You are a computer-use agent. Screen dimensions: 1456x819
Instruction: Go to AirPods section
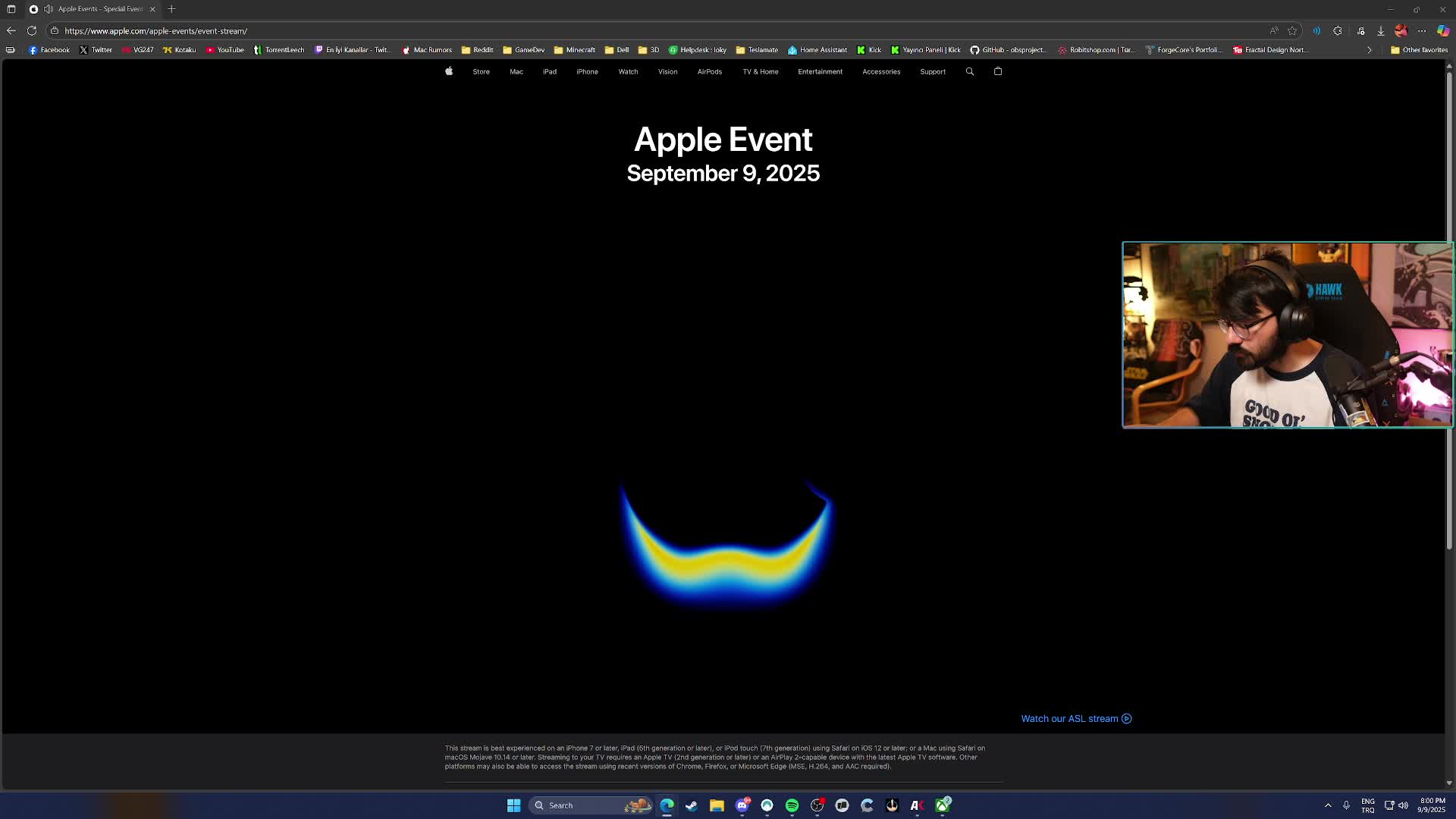coord(709,72)
